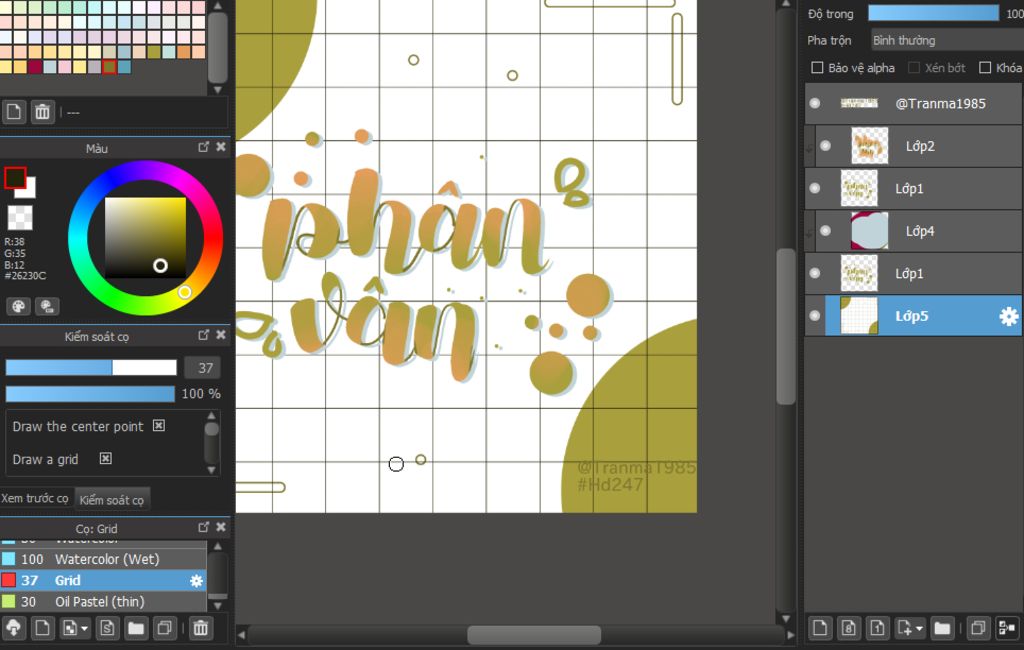Click the Lớp4 layer thumbnail
This screenshot has height=650, width=1024.
coord(869,231)
